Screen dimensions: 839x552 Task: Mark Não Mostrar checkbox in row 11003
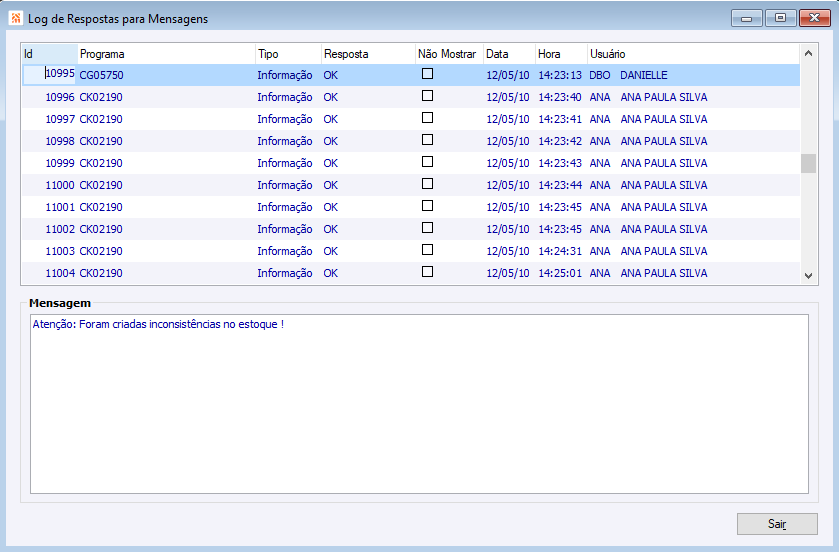click(x=427, y=249)
